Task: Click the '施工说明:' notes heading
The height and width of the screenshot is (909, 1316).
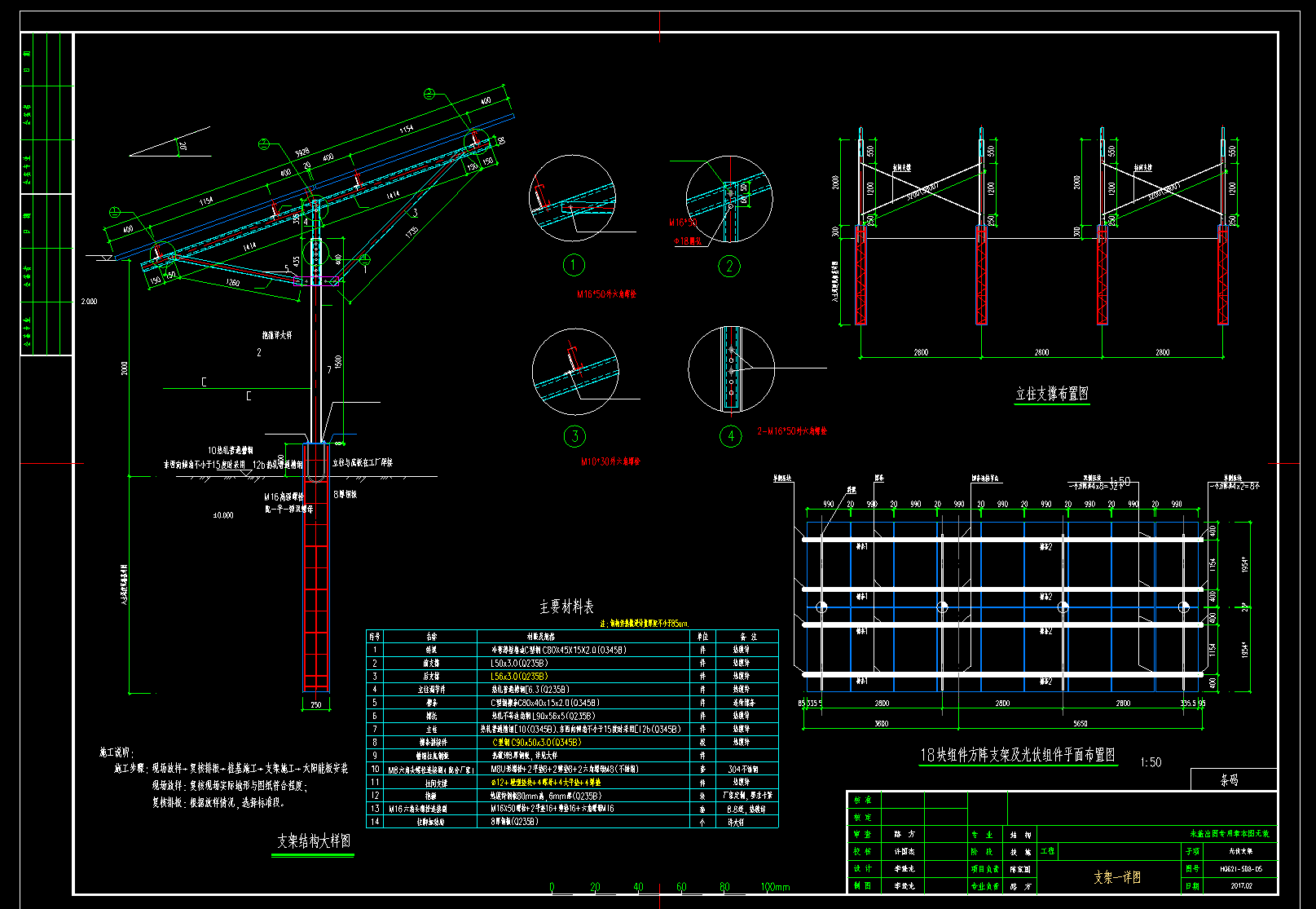Action: click(117, 752)
